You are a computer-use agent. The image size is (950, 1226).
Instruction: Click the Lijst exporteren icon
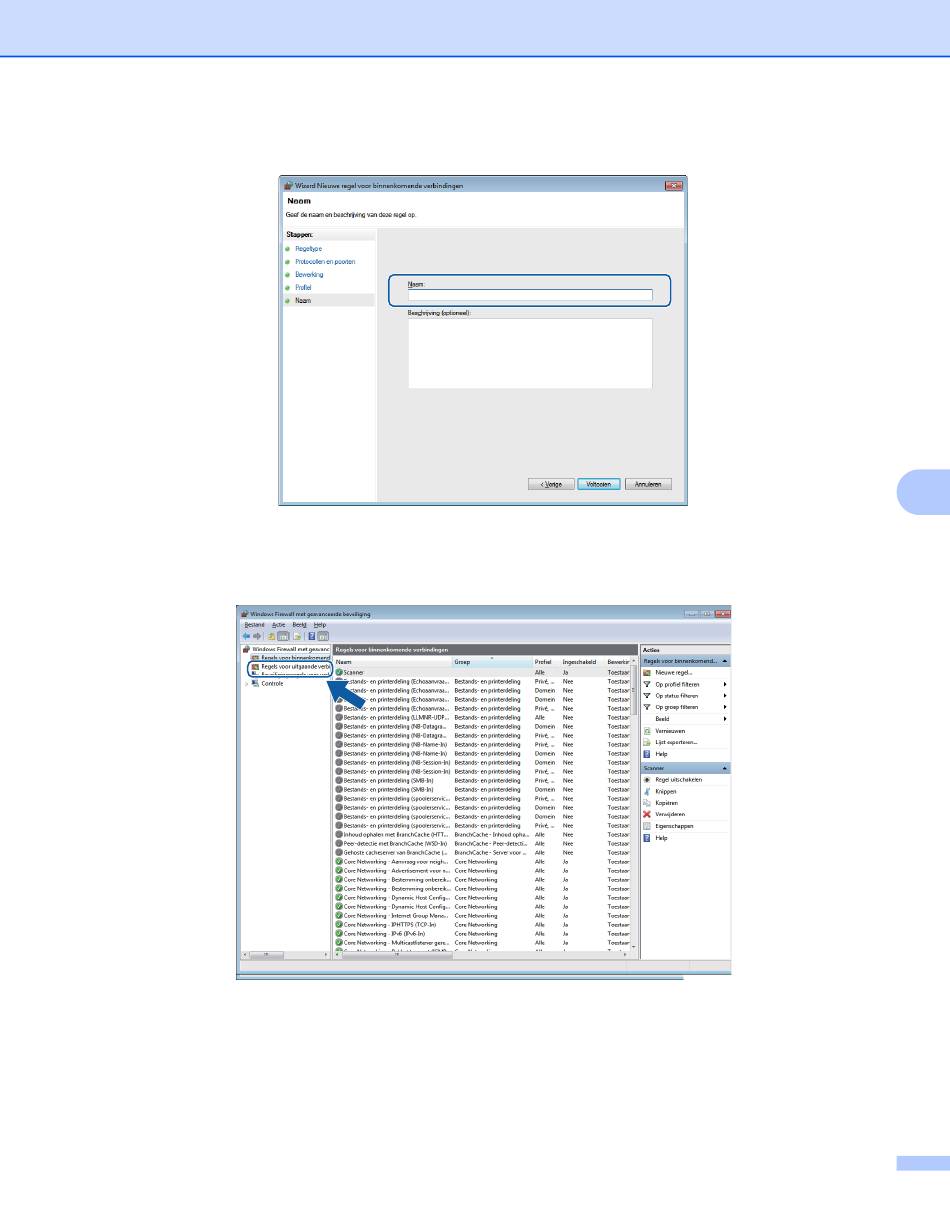[x=647, y=742]
